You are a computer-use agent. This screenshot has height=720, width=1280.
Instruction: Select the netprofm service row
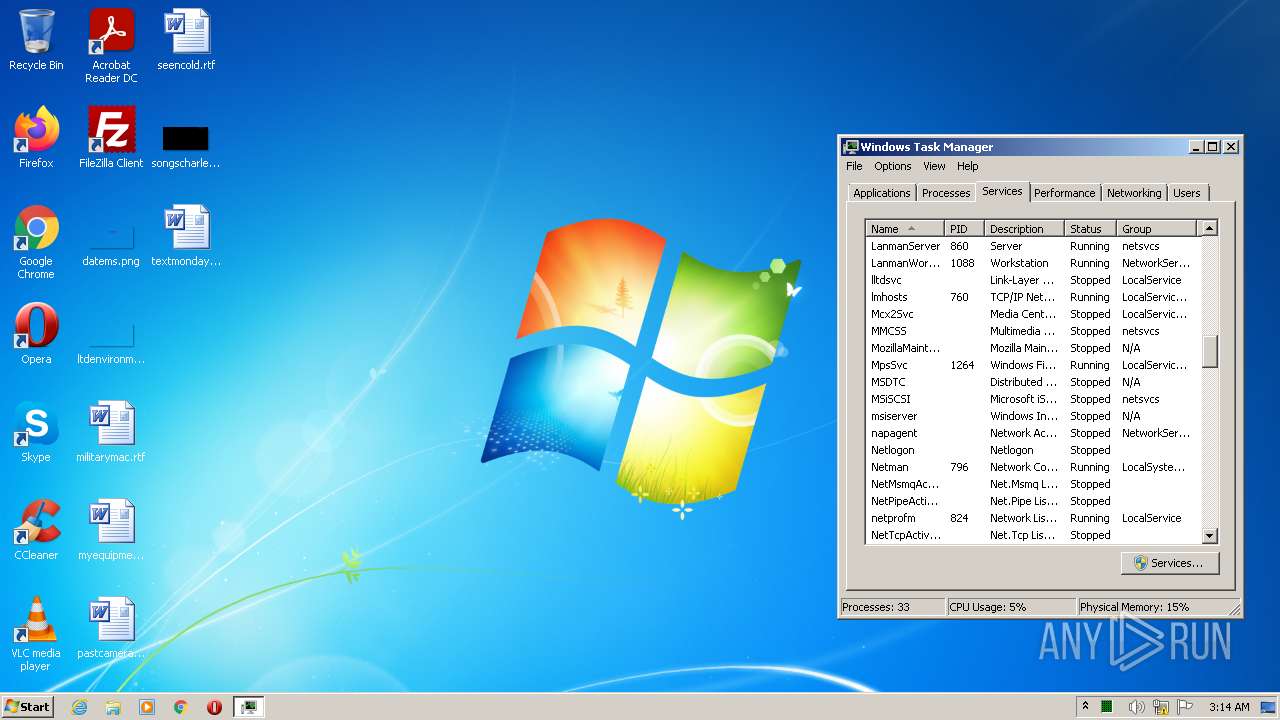1032,518
